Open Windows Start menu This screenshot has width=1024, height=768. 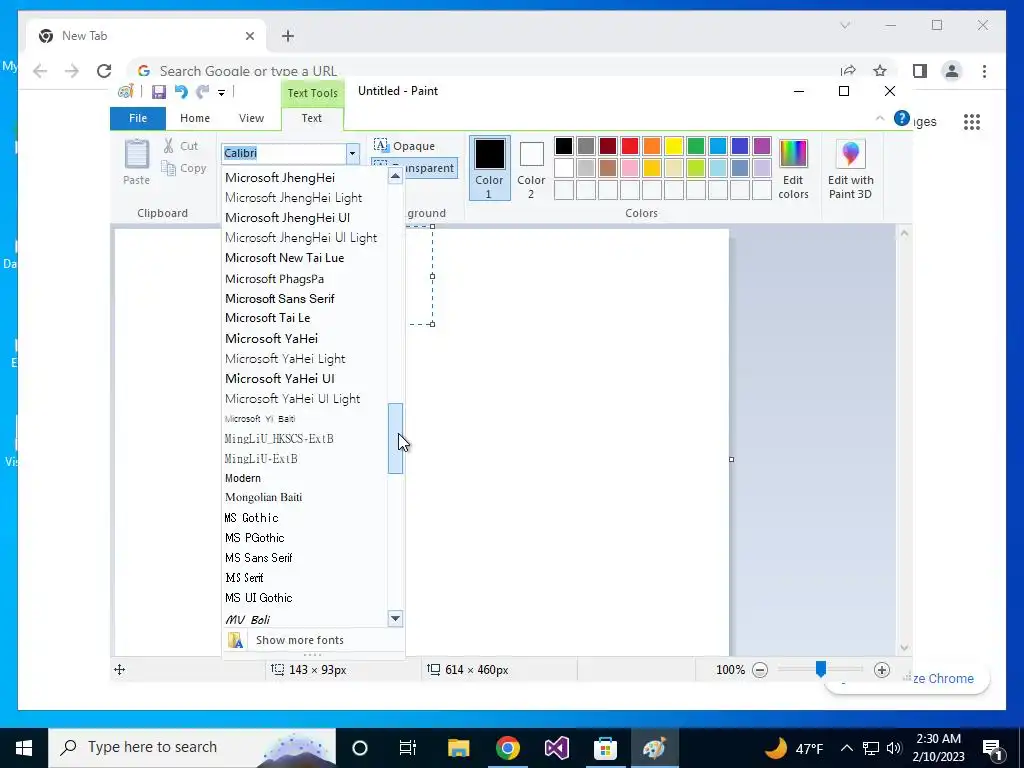point(24,748)
